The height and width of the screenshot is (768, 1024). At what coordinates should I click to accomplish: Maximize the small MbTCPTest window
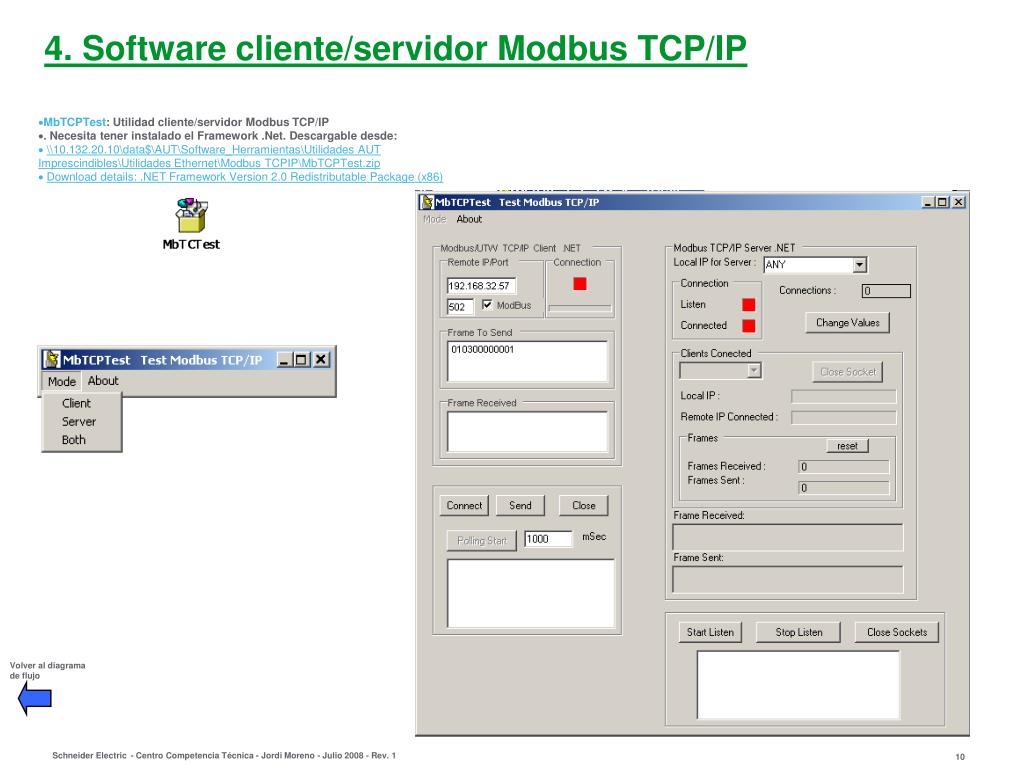coord(301,359)
